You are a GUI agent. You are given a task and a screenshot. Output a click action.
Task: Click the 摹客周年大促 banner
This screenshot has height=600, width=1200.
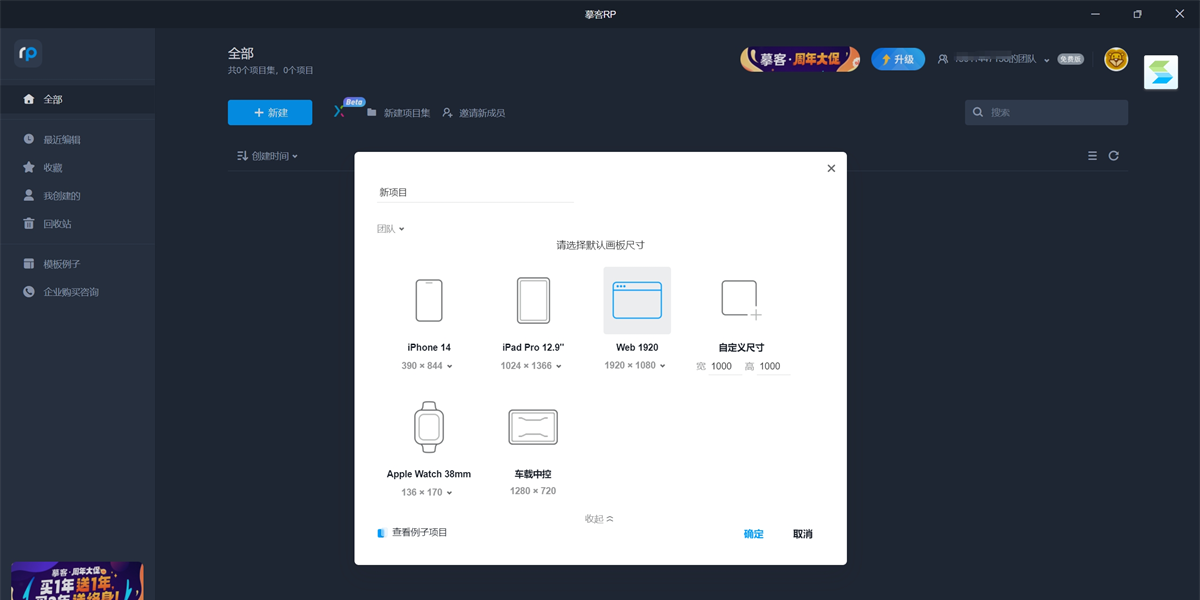pyautogui.click(x=801, y=59)
